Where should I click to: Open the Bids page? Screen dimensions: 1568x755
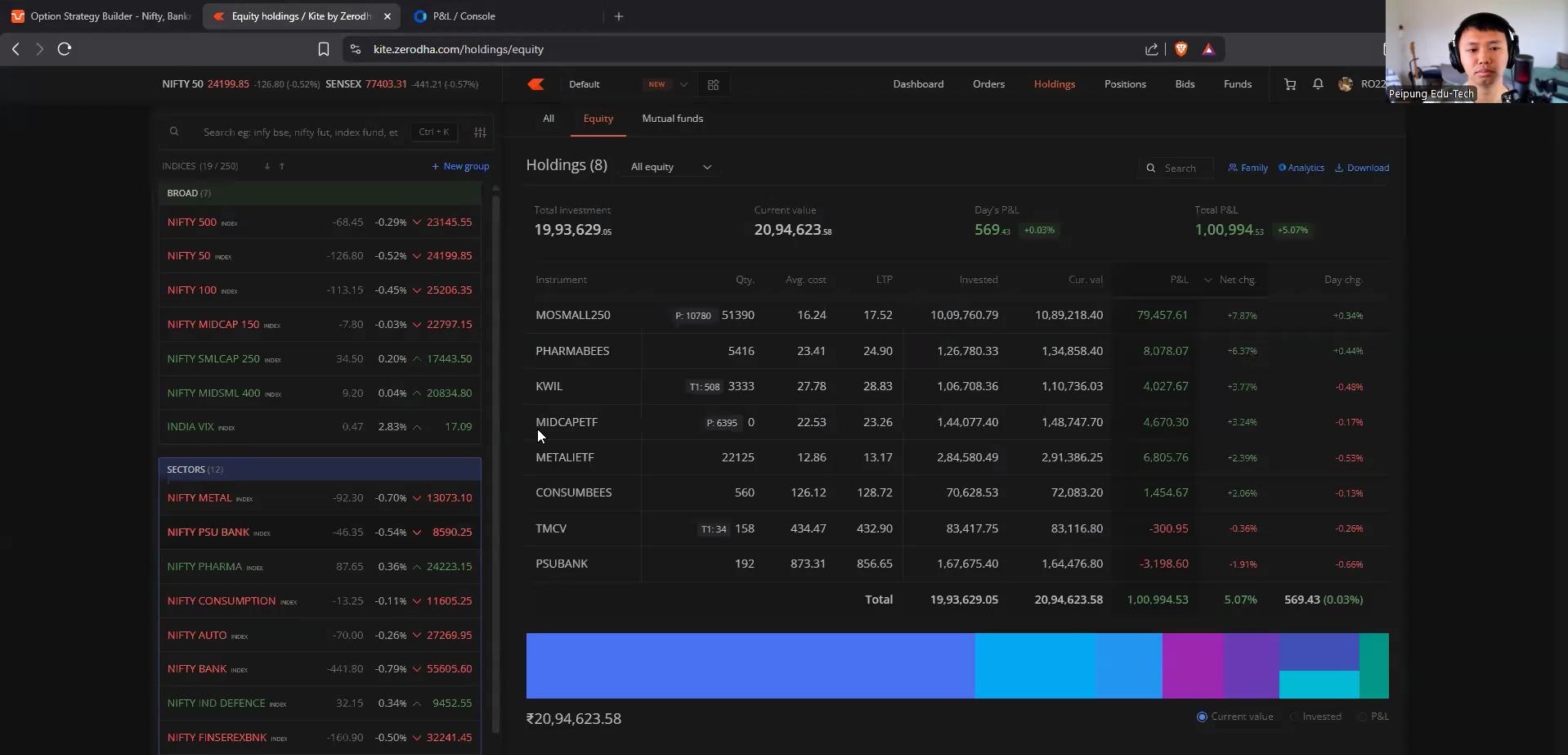coord(1185,84)
